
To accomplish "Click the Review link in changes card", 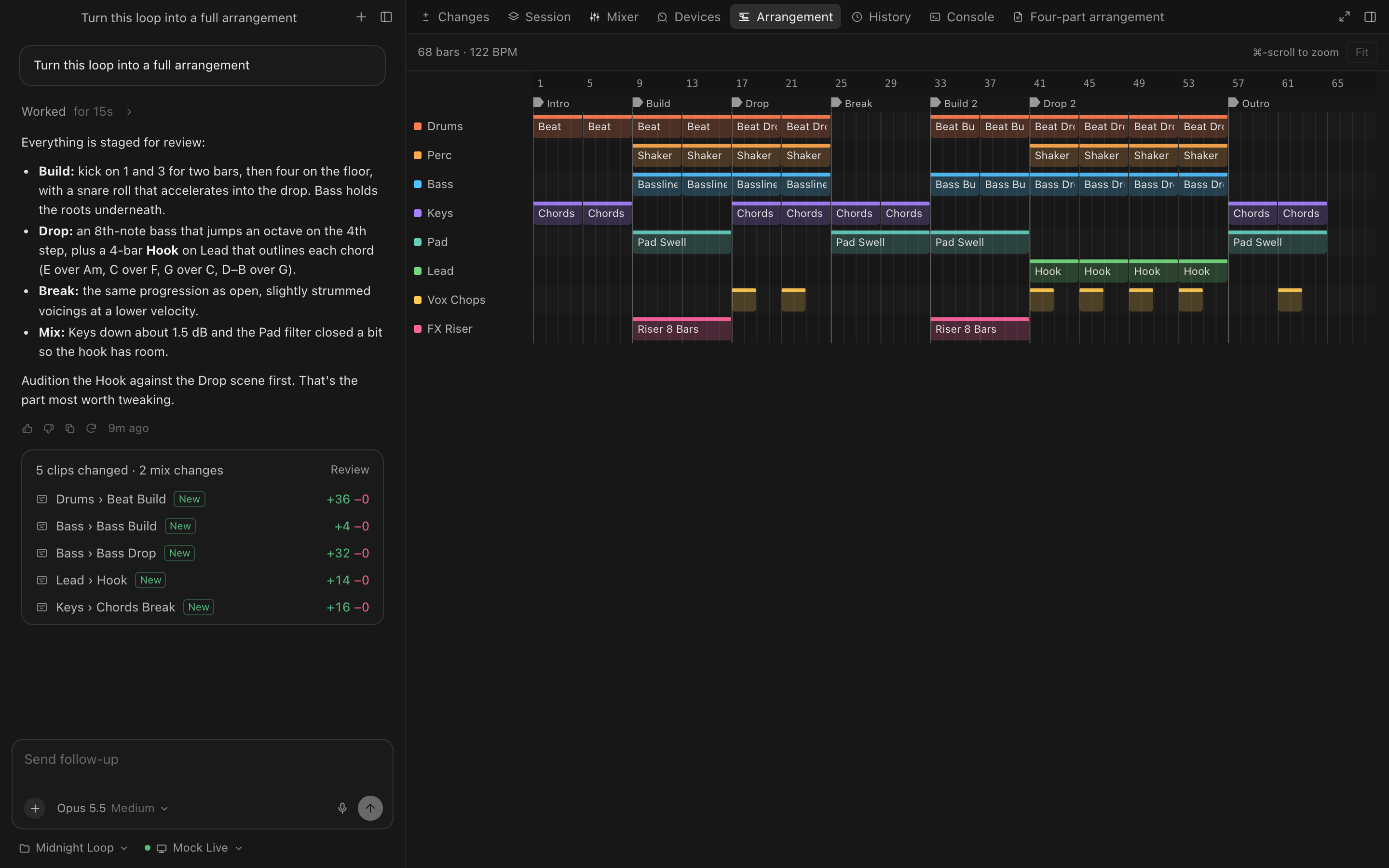I will 350,470.
